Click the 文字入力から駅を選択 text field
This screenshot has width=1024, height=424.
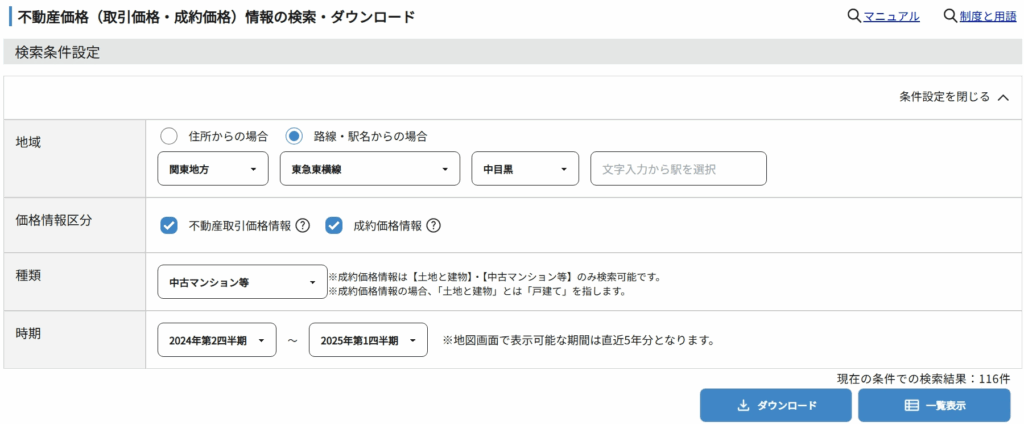pos(678,169)
